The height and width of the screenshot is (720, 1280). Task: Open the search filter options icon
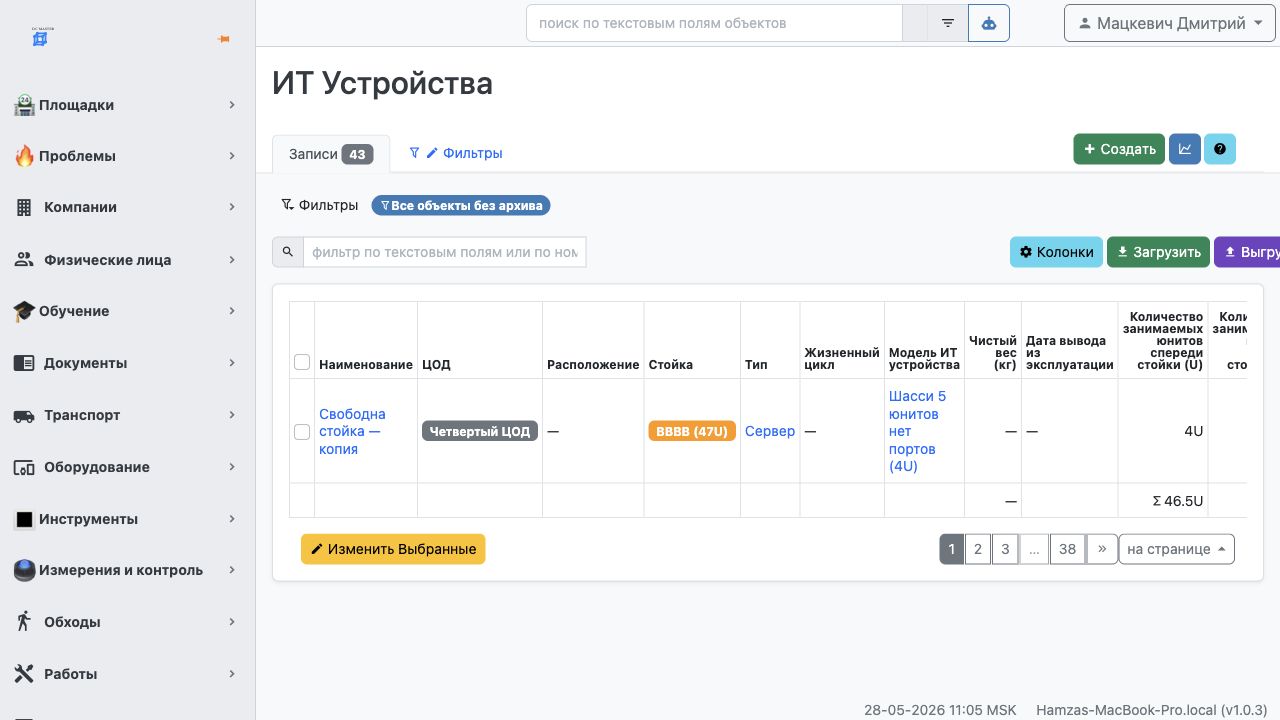tap(948, 23)
